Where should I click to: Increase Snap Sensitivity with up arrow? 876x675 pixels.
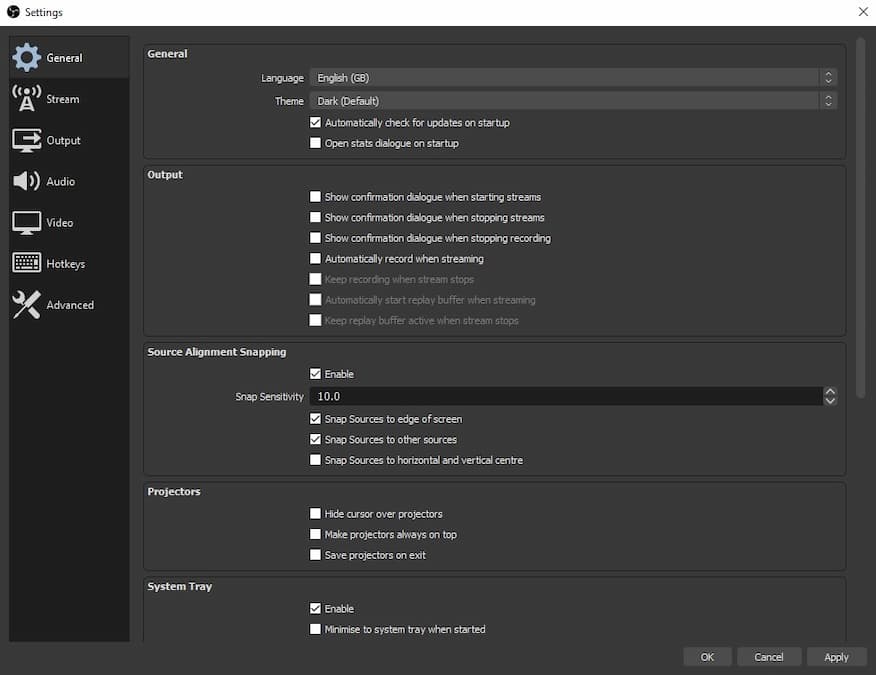pyautogui.click(x=830, y=392)
